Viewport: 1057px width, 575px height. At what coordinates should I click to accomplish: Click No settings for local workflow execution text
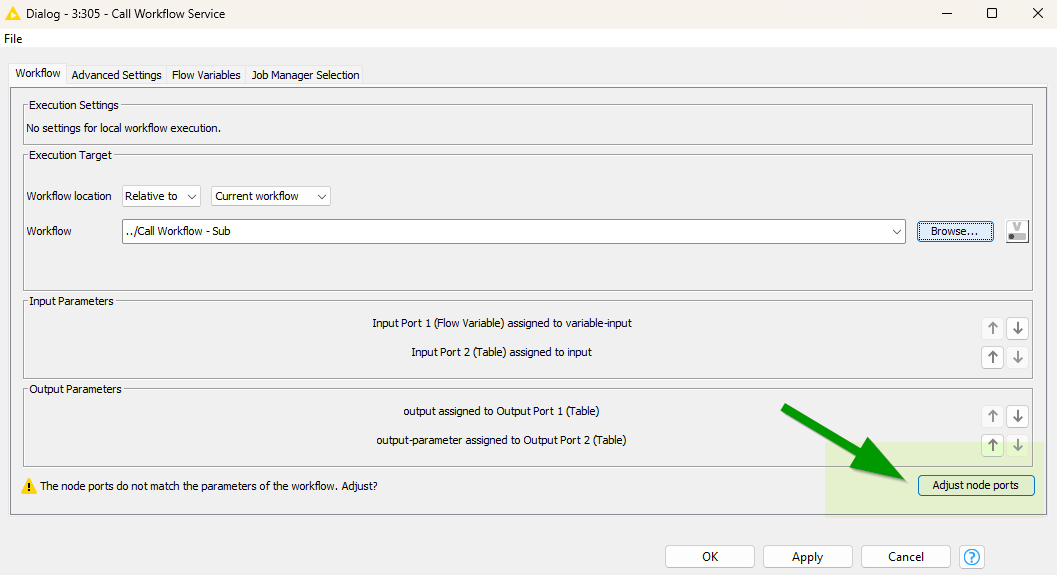123,128
